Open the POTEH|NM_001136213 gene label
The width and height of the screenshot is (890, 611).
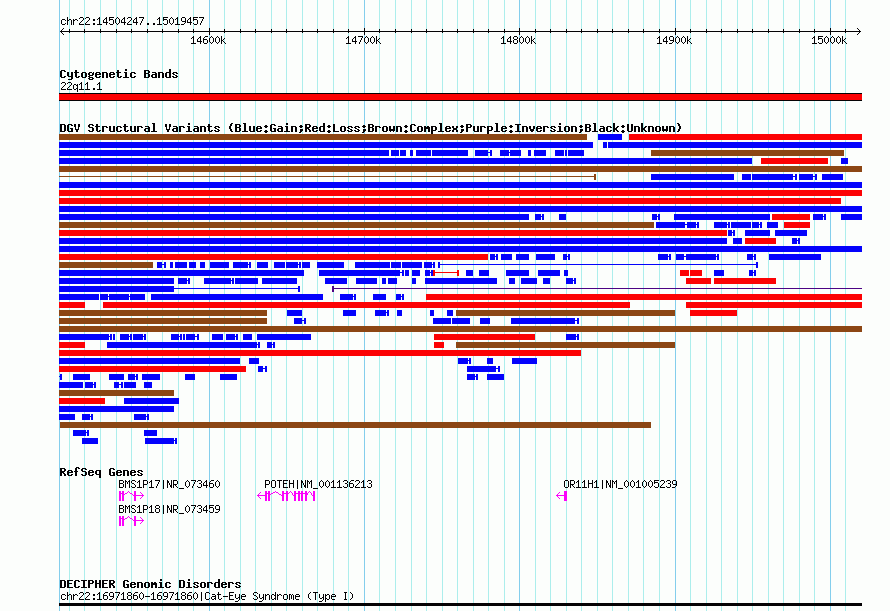tap(318, 484)
